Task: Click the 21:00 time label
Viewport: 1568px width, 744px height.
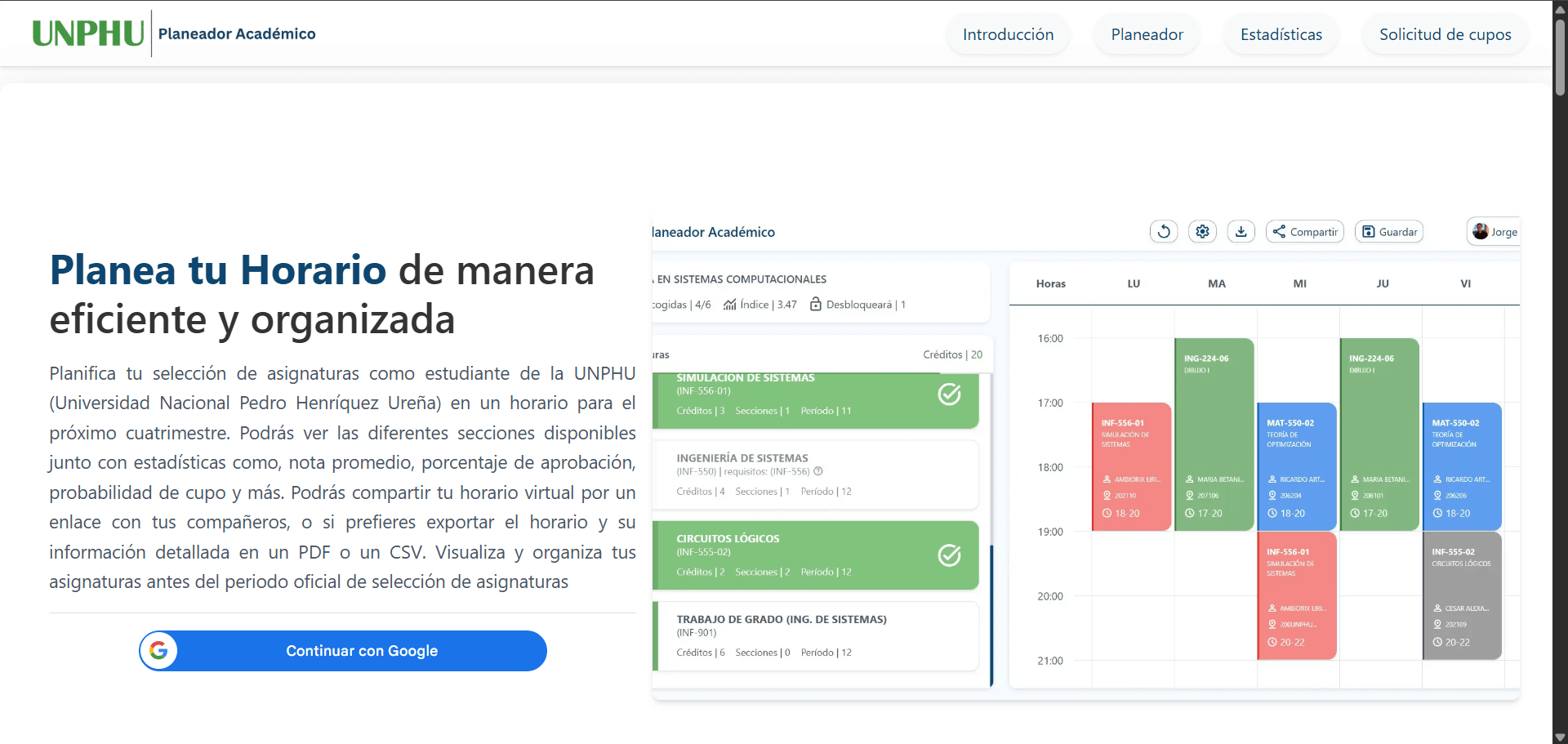Action: point(1050,661)
